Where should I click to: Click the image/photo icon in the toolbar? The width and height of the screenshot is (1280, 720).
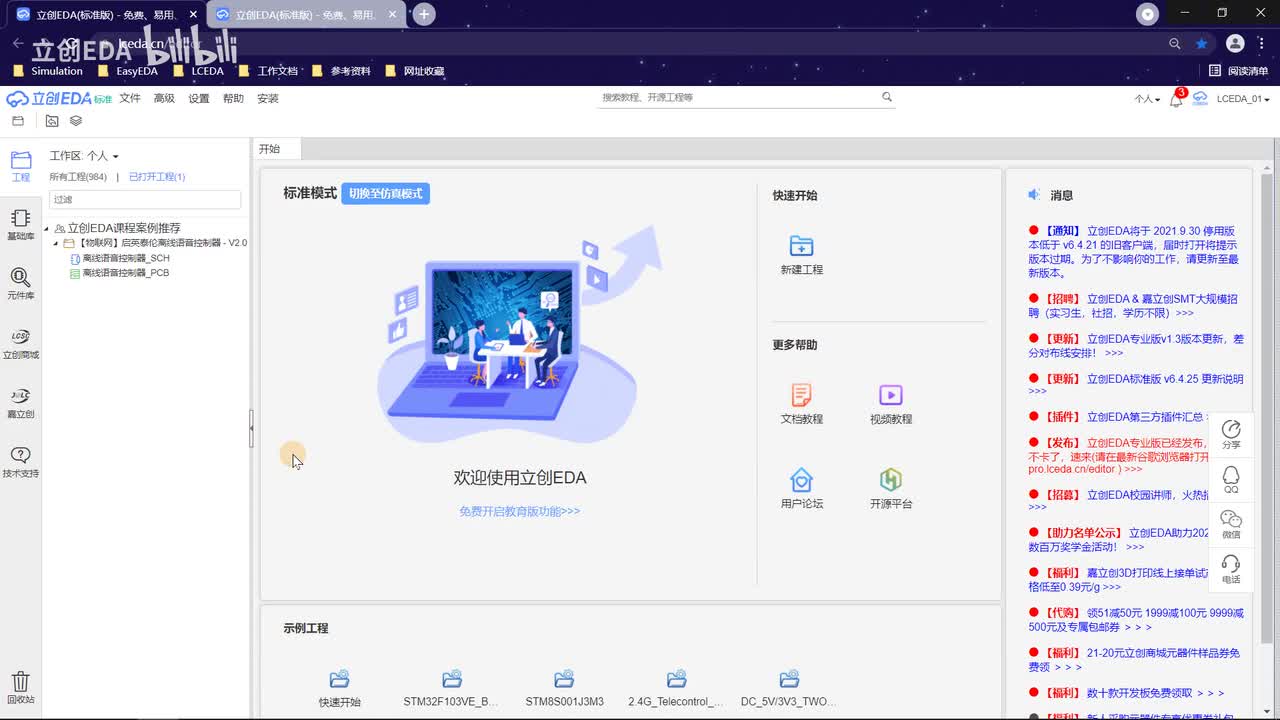pos(52,121)
